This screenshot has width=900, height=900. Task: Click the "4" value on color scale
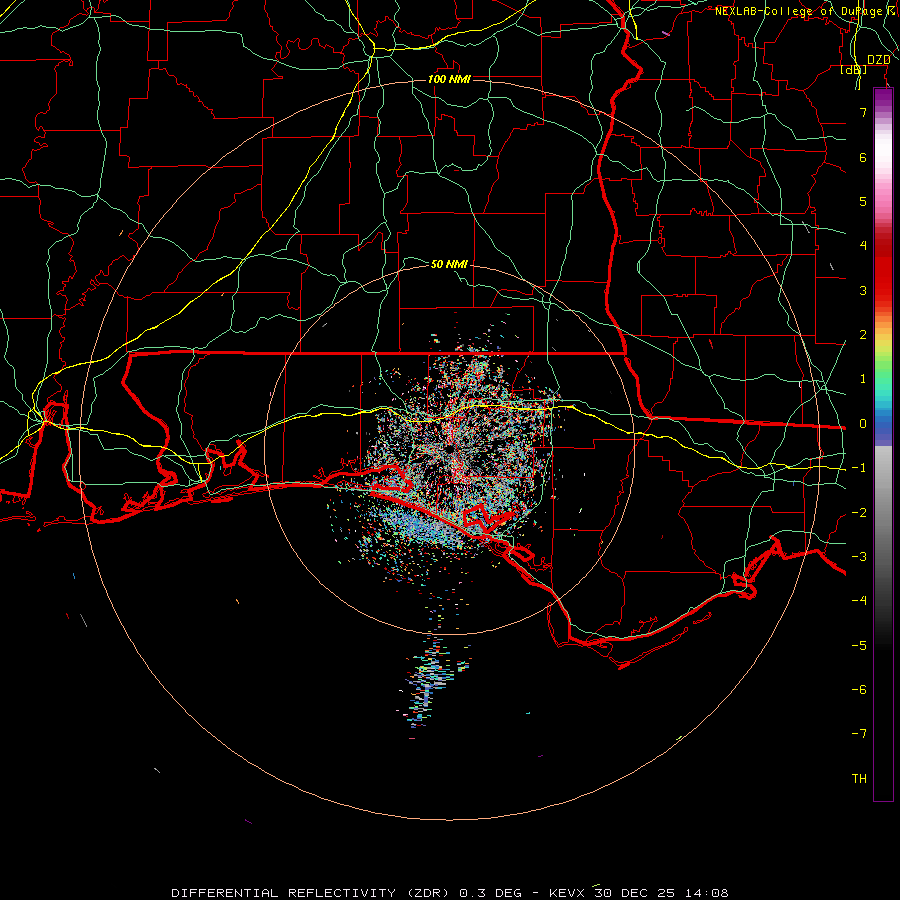(x=863, y=246)
